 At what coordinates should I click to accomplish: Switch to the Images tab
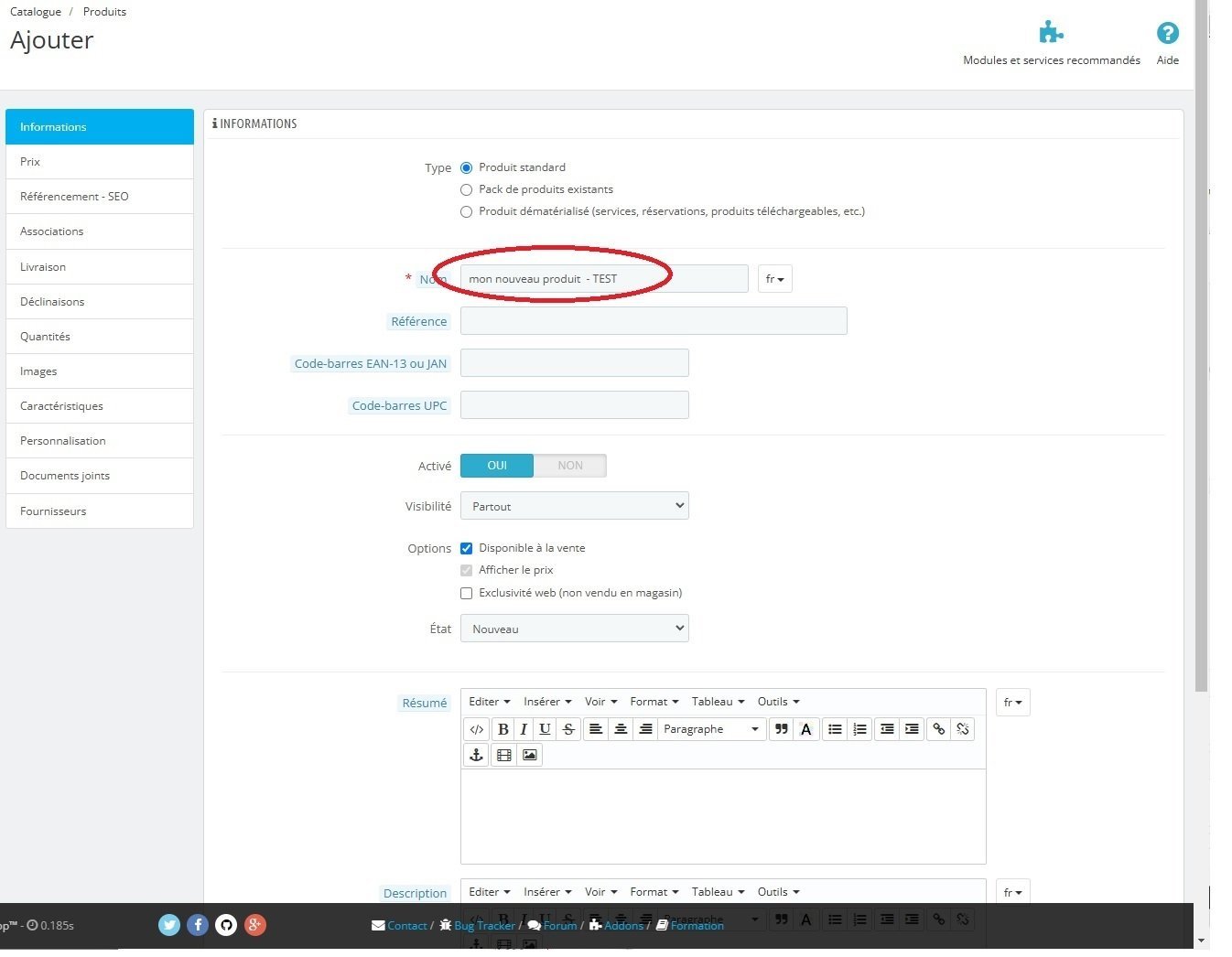[100, 371]
